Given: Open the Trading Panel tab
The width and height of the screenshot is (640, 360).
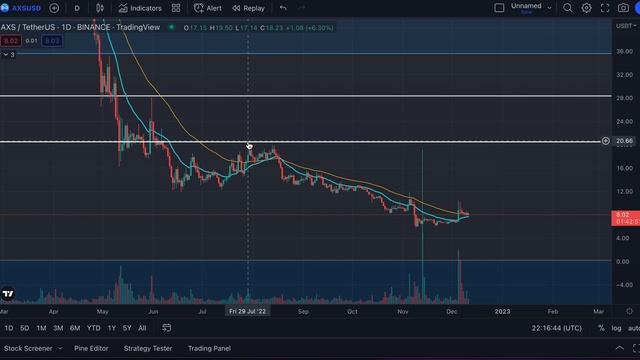Looking at the screenshot, I should click(x=209, y=348).
